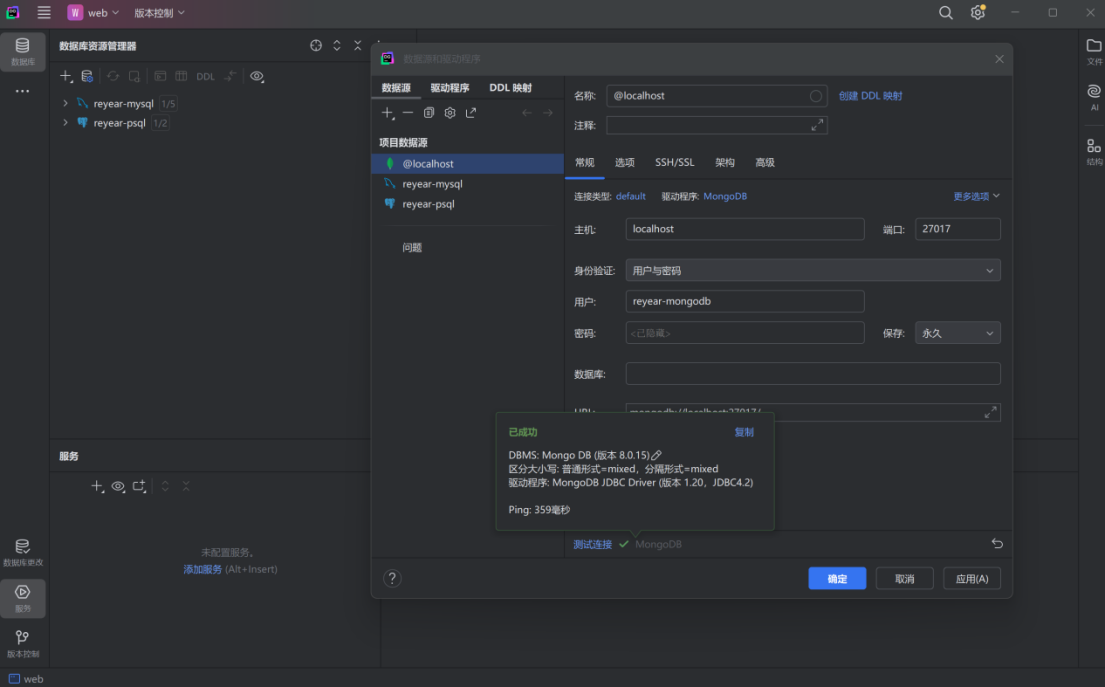Open the version control dropdown menu
Screen dimensions: 1105x687
pyautogui.click(x=159, y=13)
